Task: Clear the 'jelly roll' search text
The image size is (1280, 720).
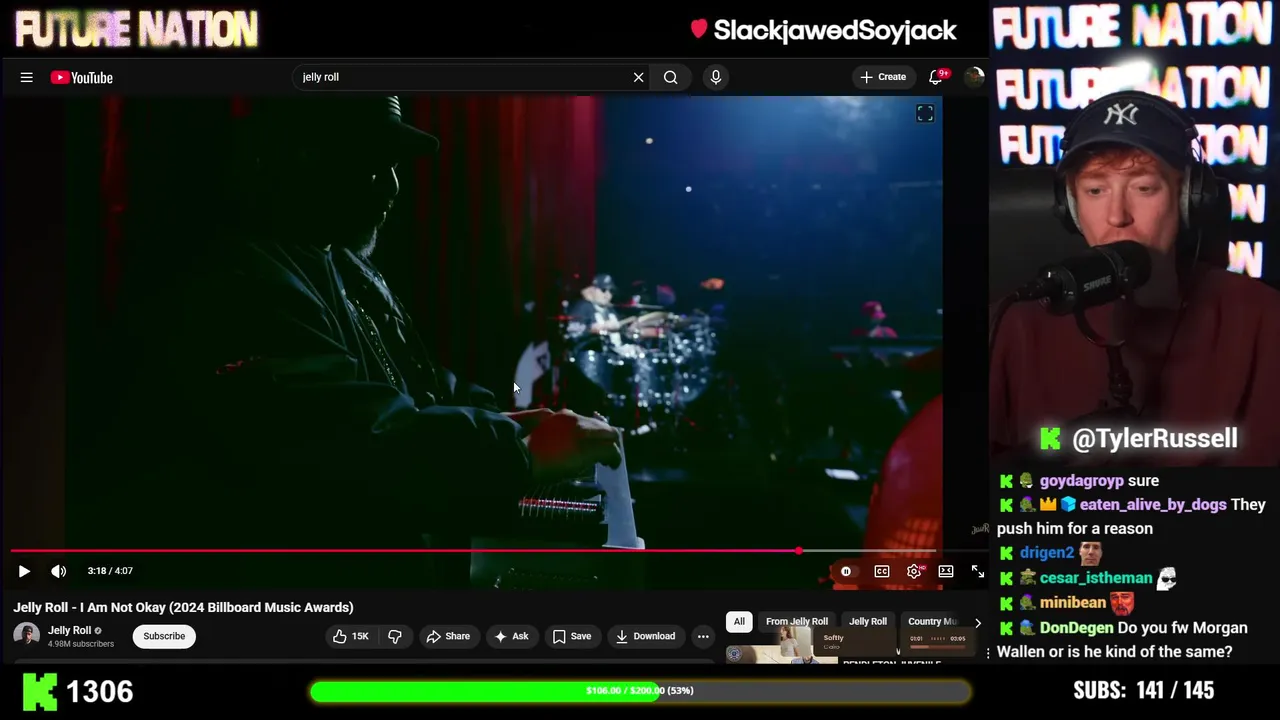Action: tap(638, 77)
